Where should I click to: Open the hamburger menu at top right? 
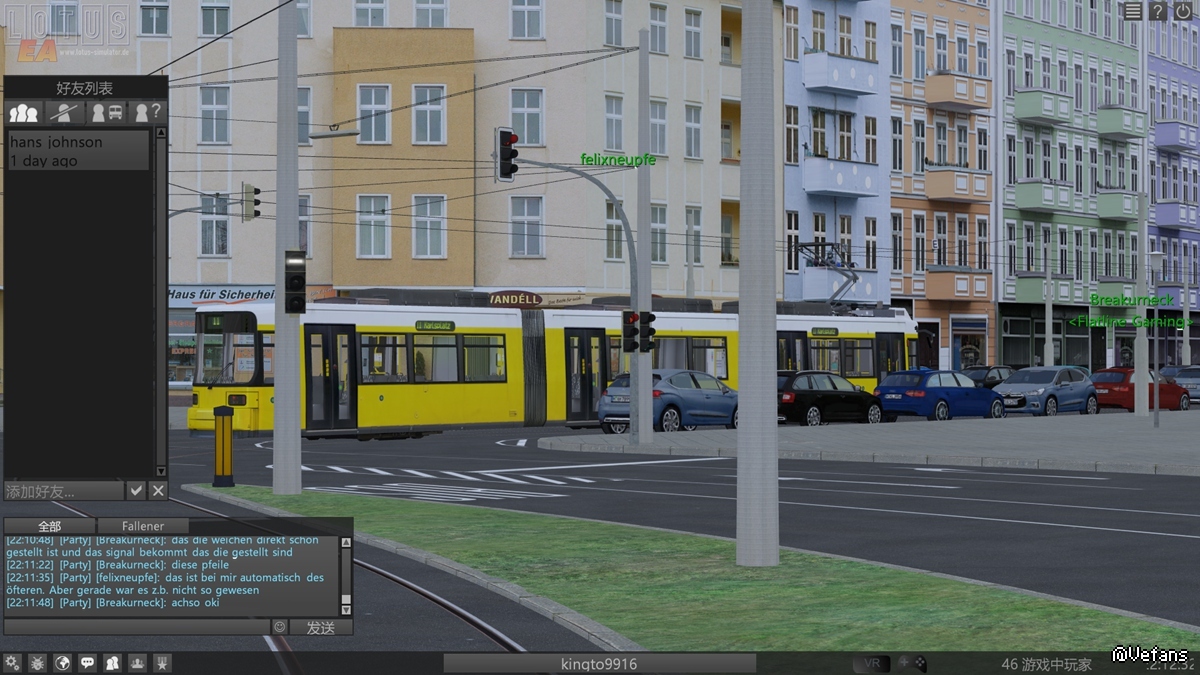(x=1132, y=11)
